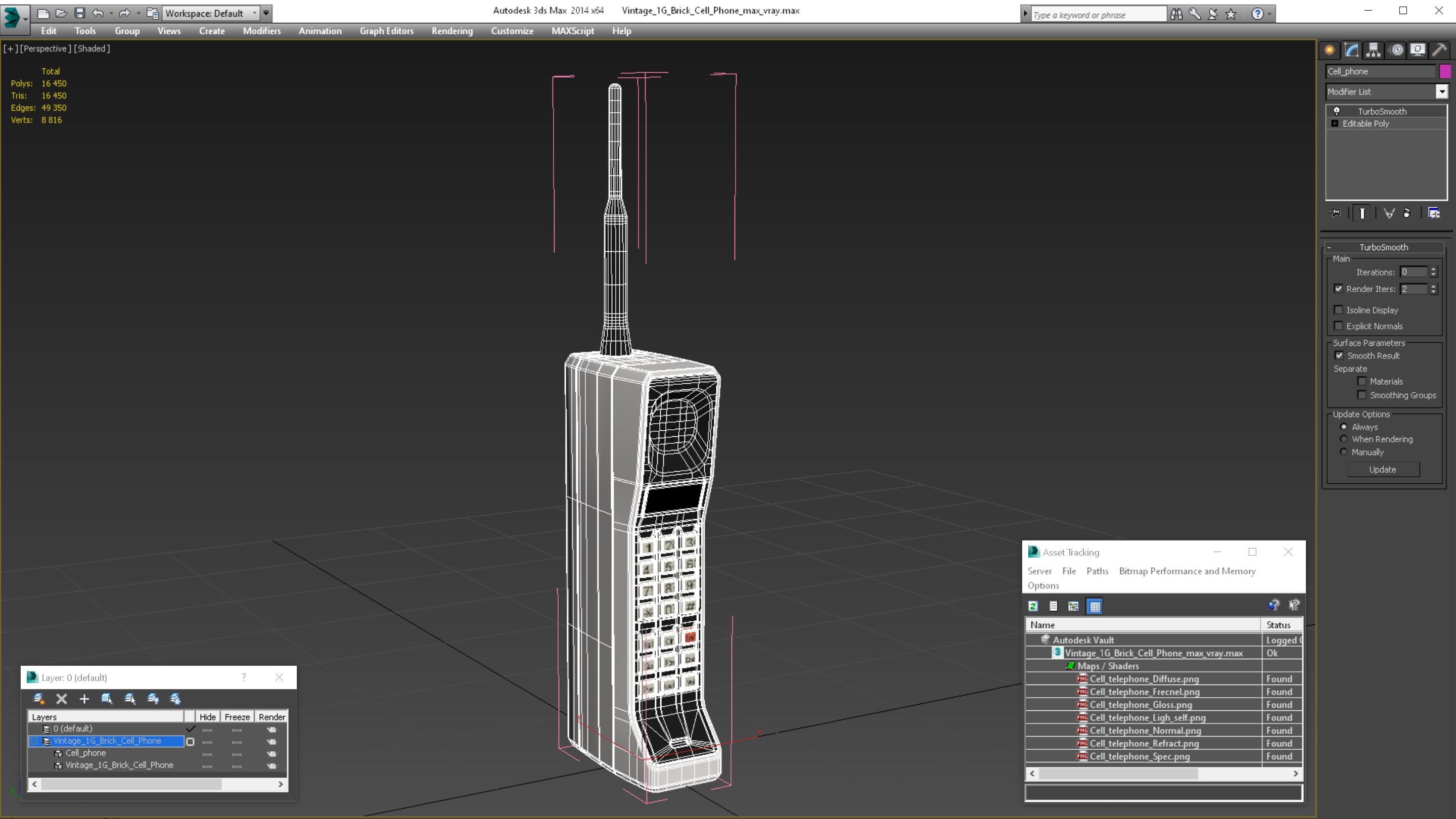Viewport: 1456px width, 819px height.
Task: Click Freeze column header in Layer dialog
Action: pos(237,717)
